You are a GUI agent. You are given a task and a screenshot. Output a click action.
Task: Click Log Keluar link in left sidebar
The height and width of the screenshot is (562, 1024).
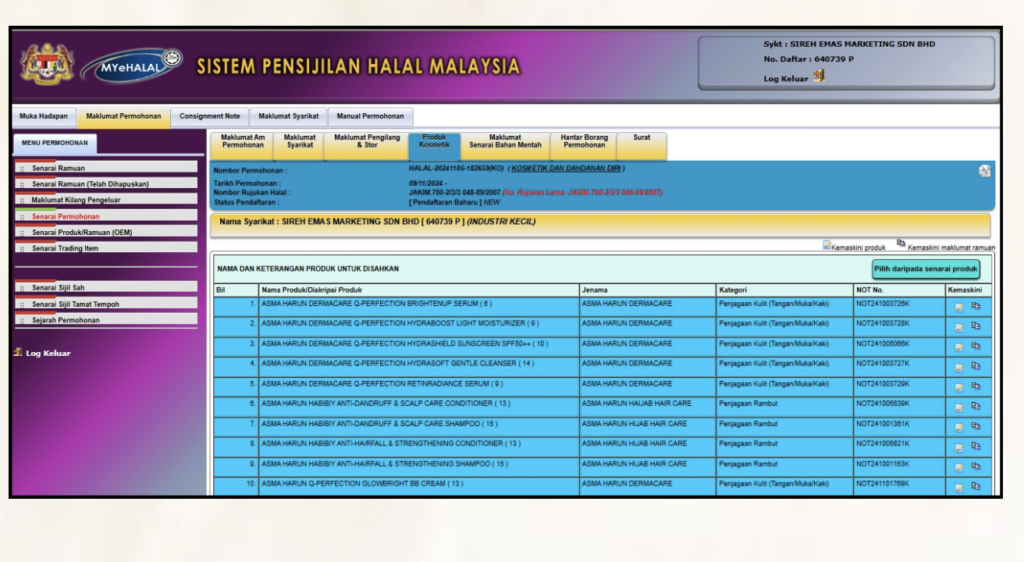tap(47, 353)
